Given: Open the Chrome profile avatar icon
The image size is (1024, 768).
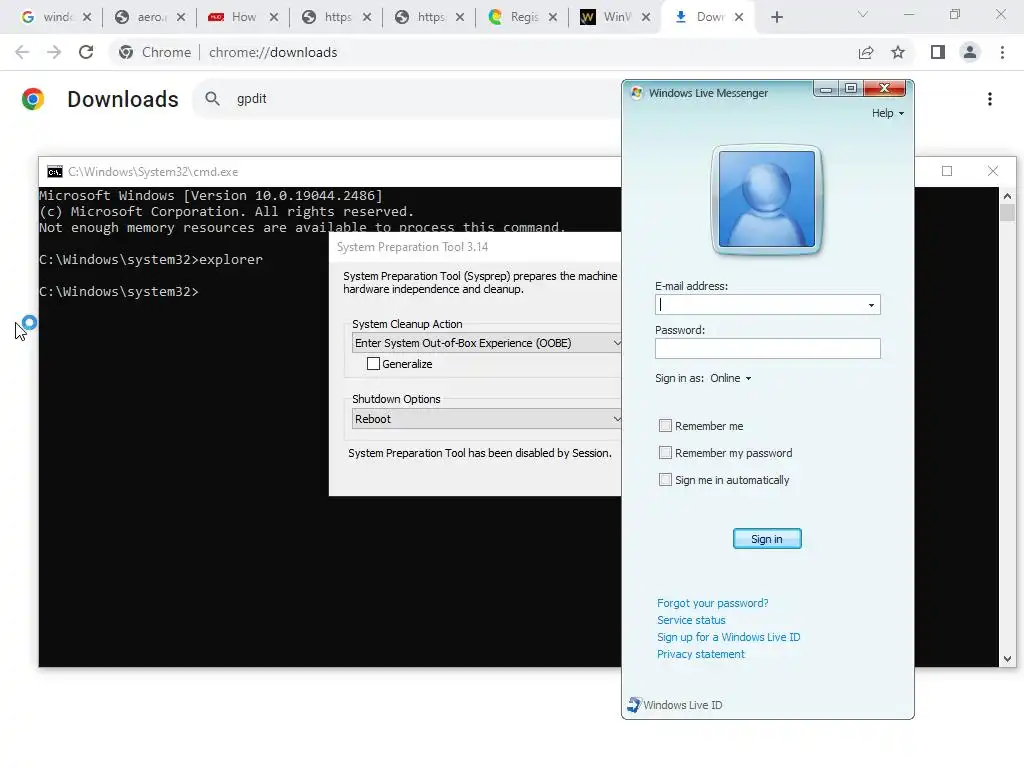Looking at the screenshot, I should point(970,52).
